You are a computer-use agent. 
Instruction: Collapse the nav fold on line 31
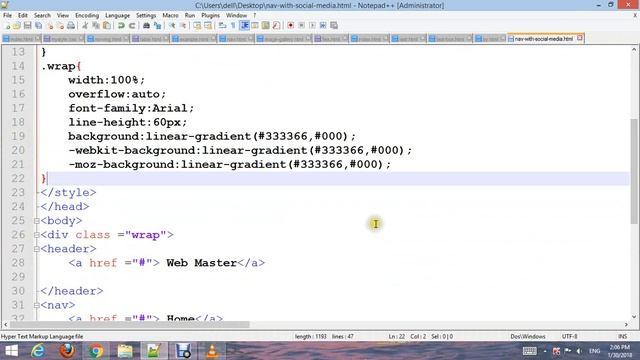(x=37, y=305)
